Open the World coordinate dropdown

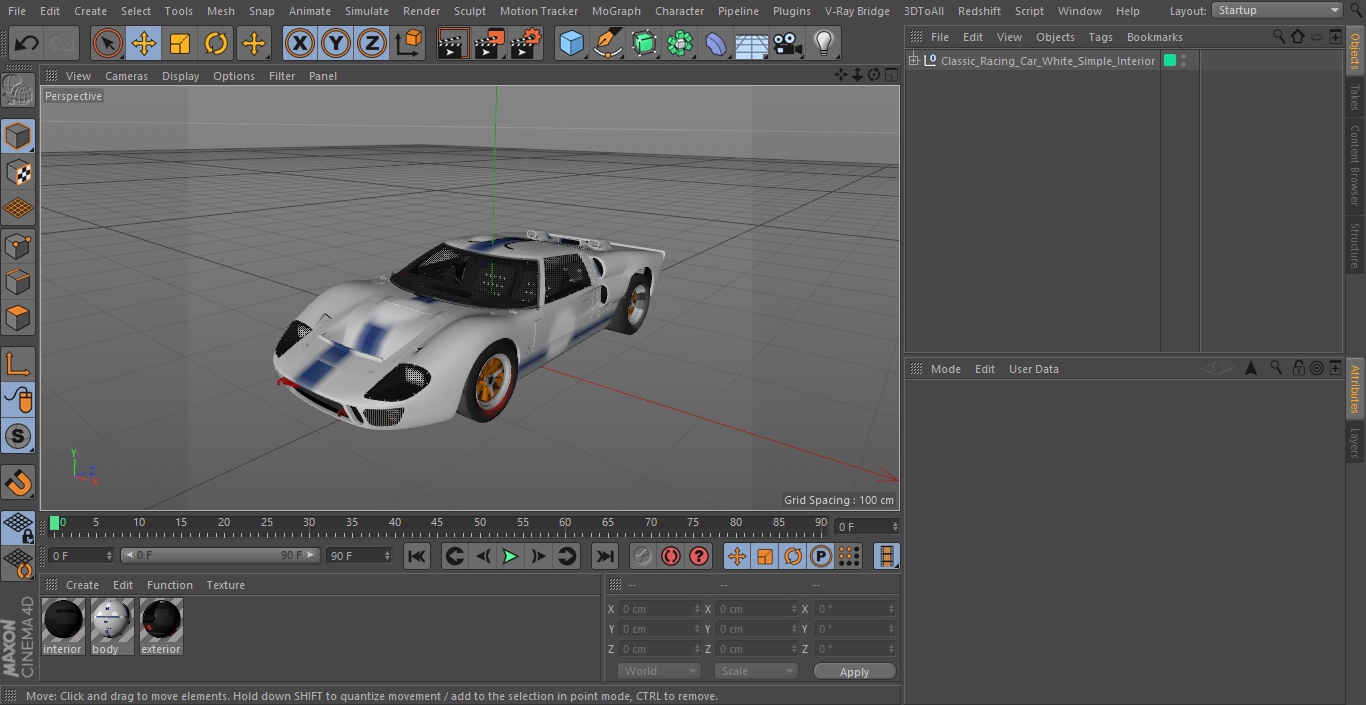659,671
